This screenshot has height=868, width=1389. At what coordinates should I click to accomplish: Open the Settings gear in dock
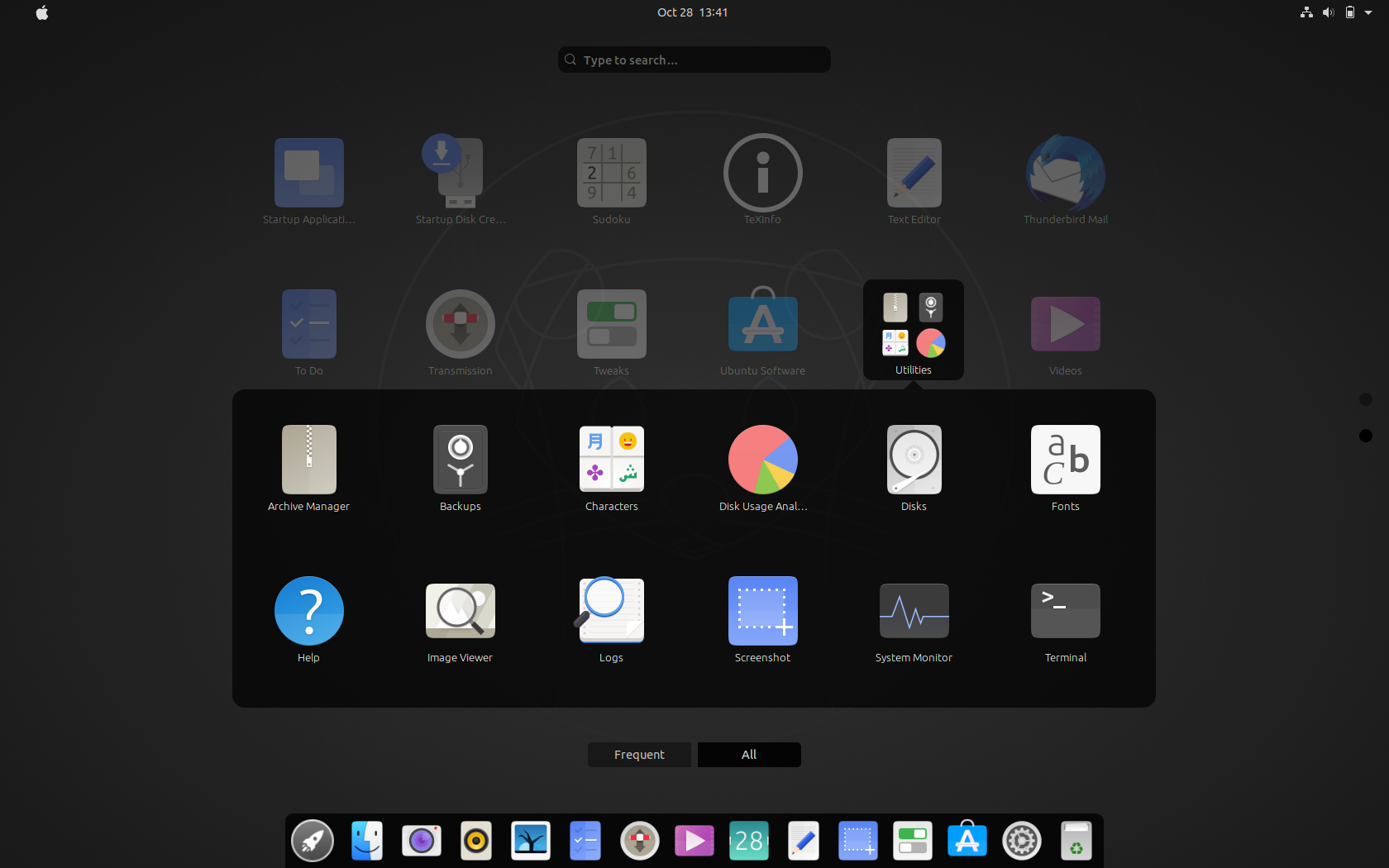(1022, 842)
